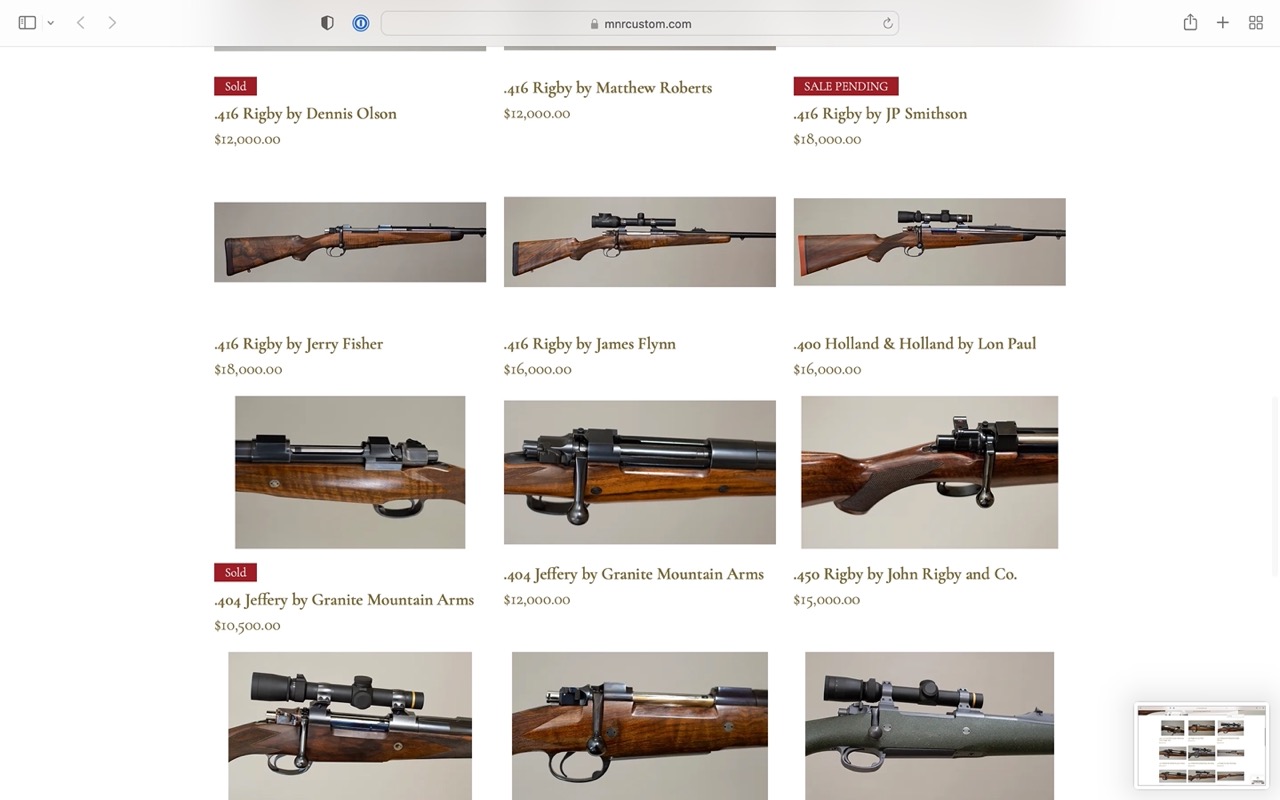Toggle the Safari sidebar button
Screen dimensions: 1280x800
pyautogui.click(x=27, y=23)
